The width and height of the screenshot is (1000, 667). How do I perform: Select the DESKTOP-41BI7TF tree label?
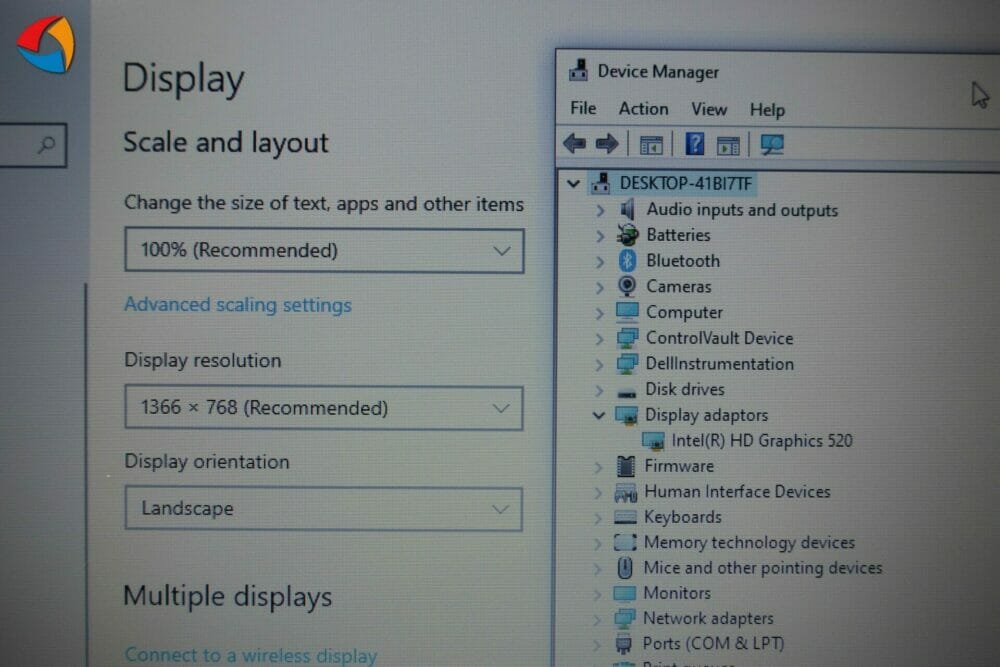[x=686, y=184]
